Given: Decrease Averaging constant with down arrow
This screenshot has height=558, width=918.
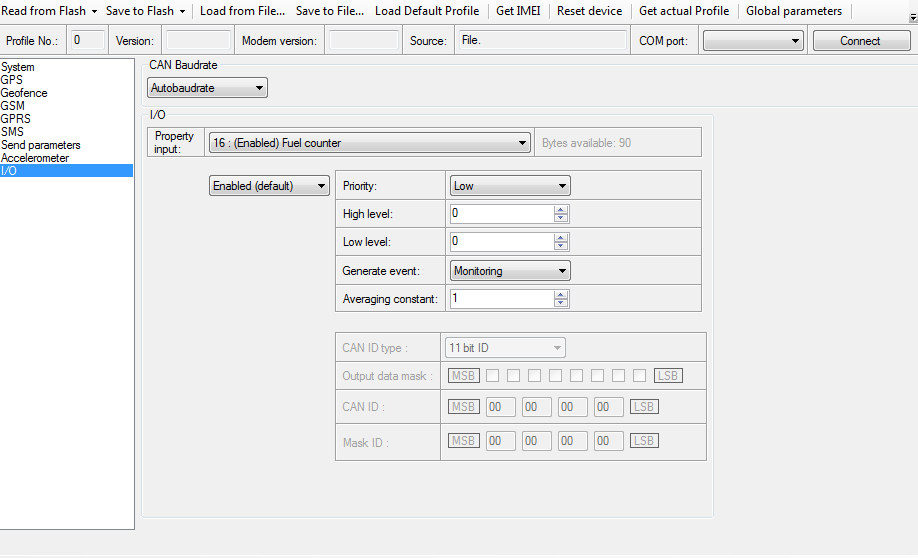Looking at the screenshot, I should pyautogui.click(x=561, y=303).
